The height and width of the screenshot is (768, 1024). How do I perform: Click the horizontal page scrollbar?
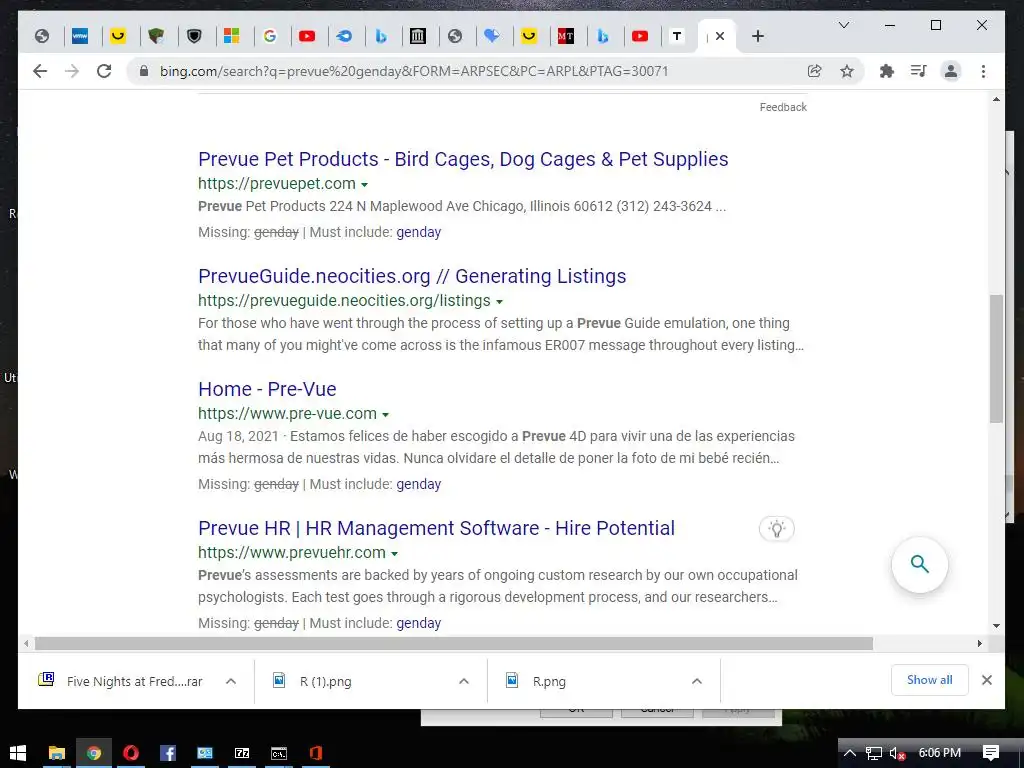click(x=454, y=643)
